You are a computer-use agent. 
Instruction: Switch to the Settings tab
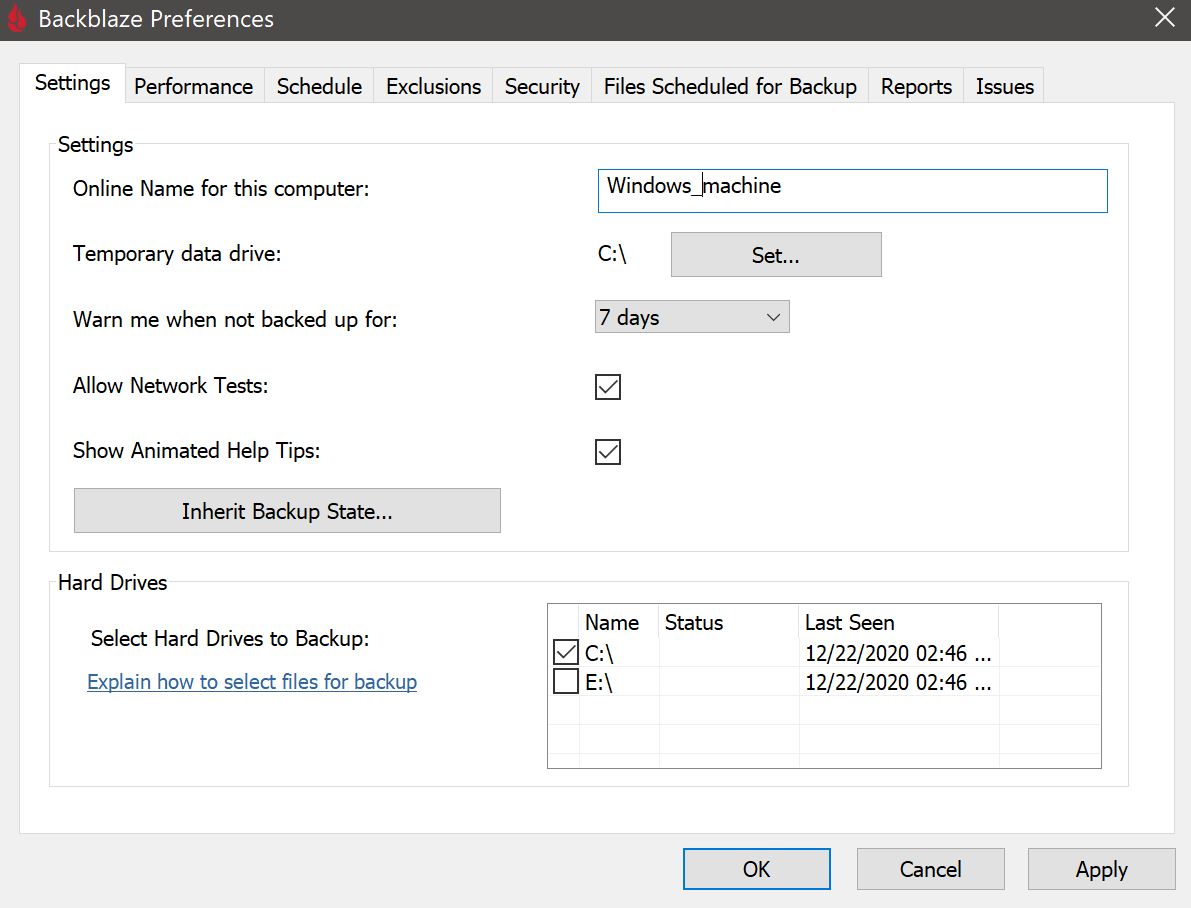point(73,83)
